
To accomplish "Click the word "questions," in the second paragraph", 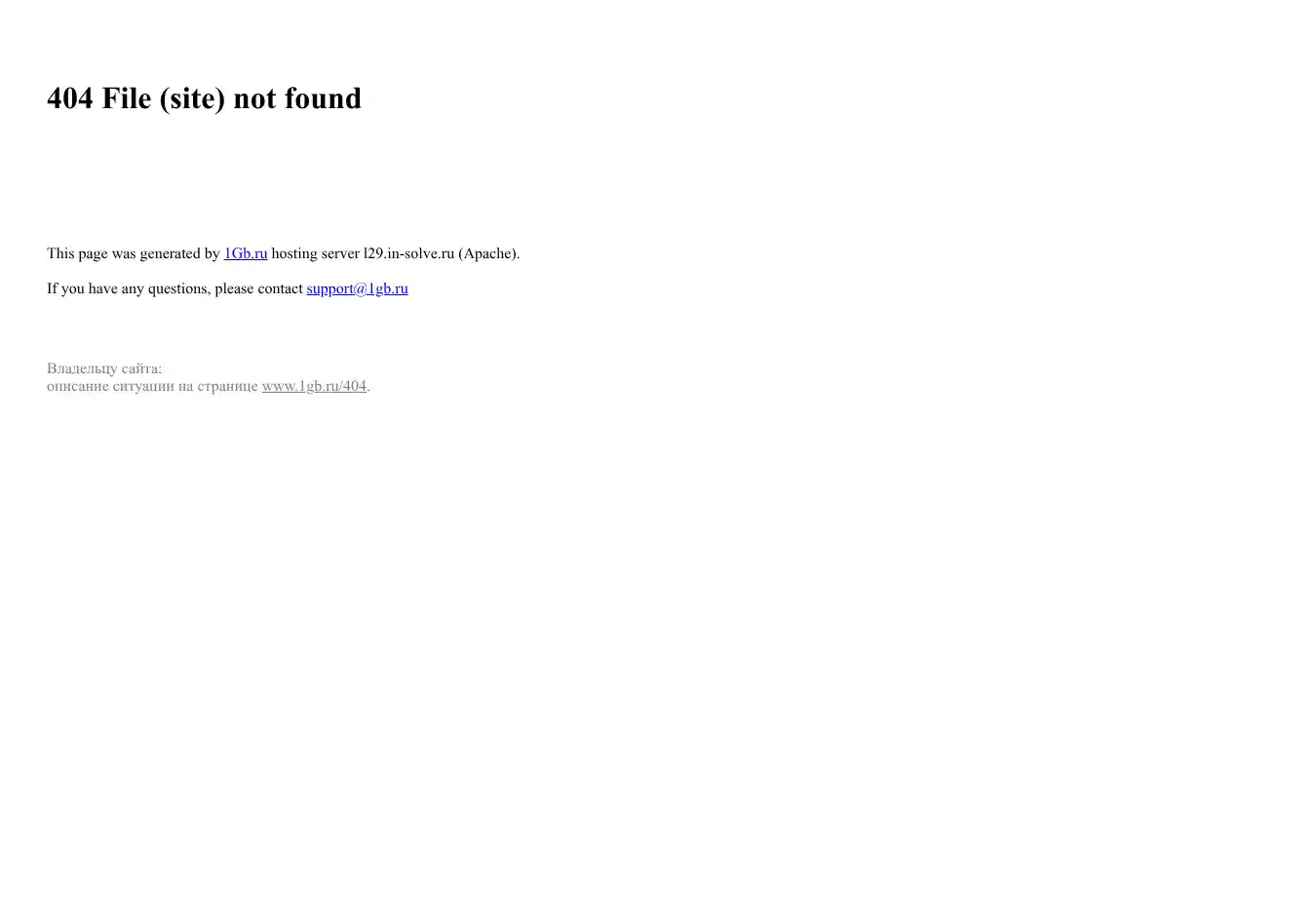I will (179, 288).
